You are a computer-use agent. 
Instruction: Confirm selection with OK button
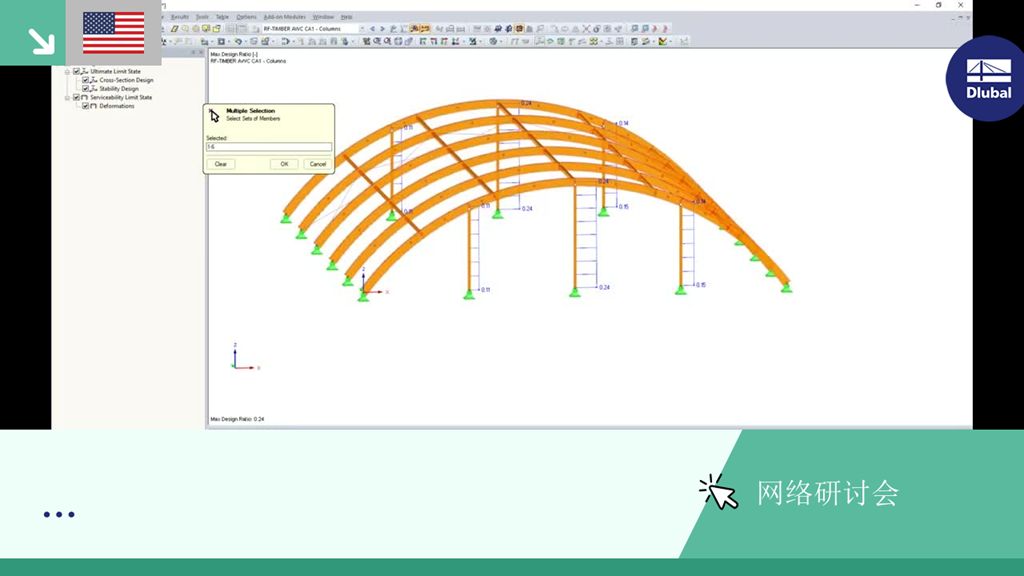(x=284, y=164)
